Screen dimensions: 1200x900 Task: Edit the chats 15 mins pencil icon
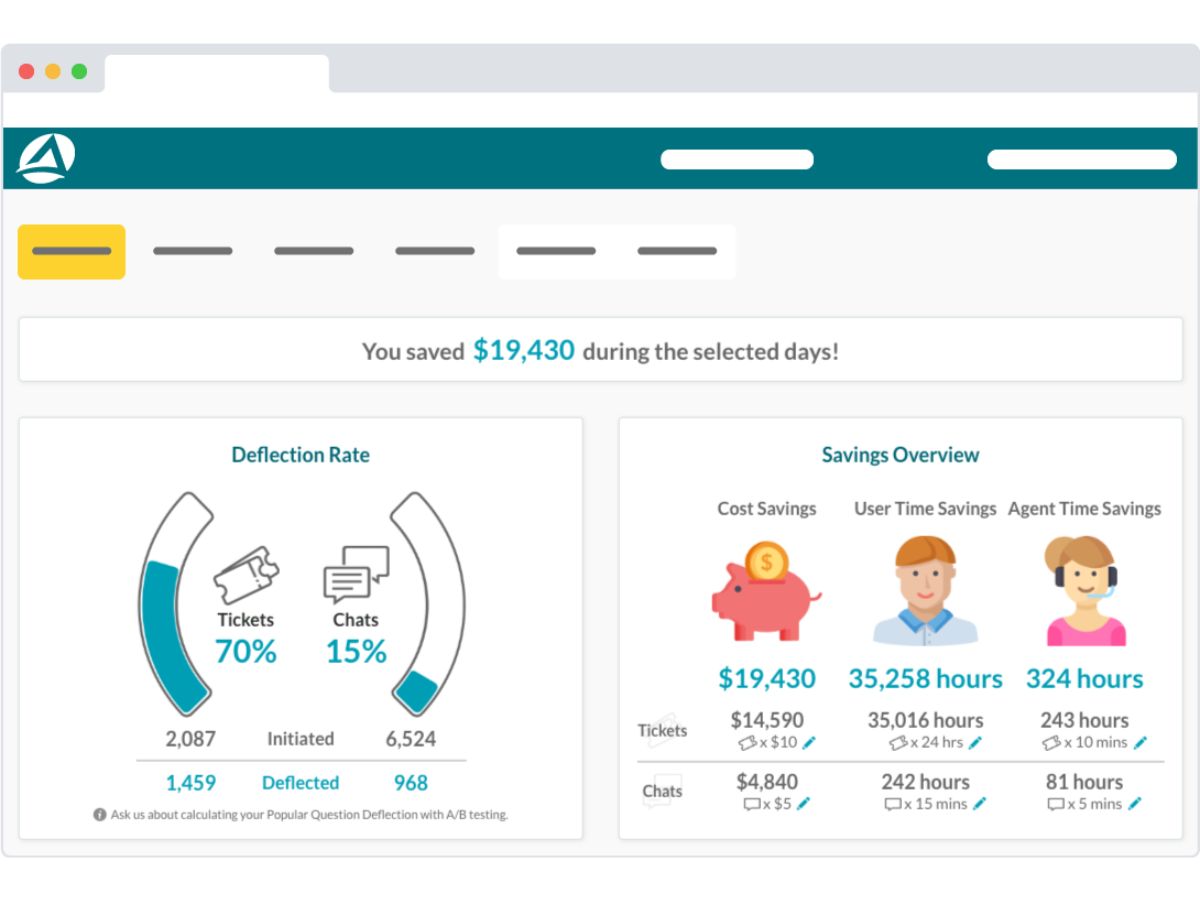pos(979,804)
